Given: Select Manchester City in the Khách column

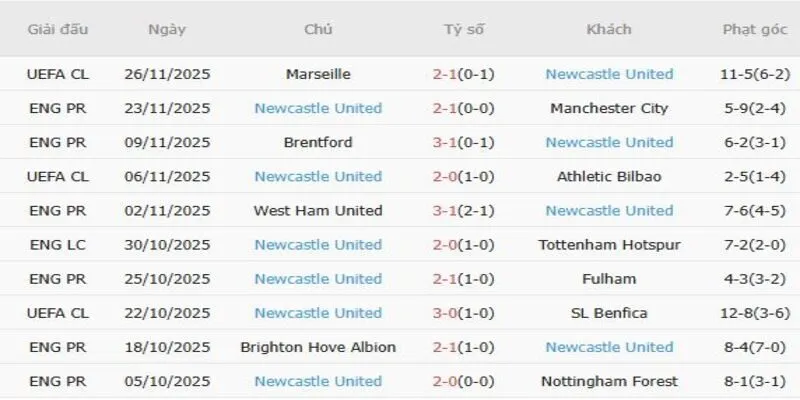Looking at the screenshot, I should tap(609, 108).
